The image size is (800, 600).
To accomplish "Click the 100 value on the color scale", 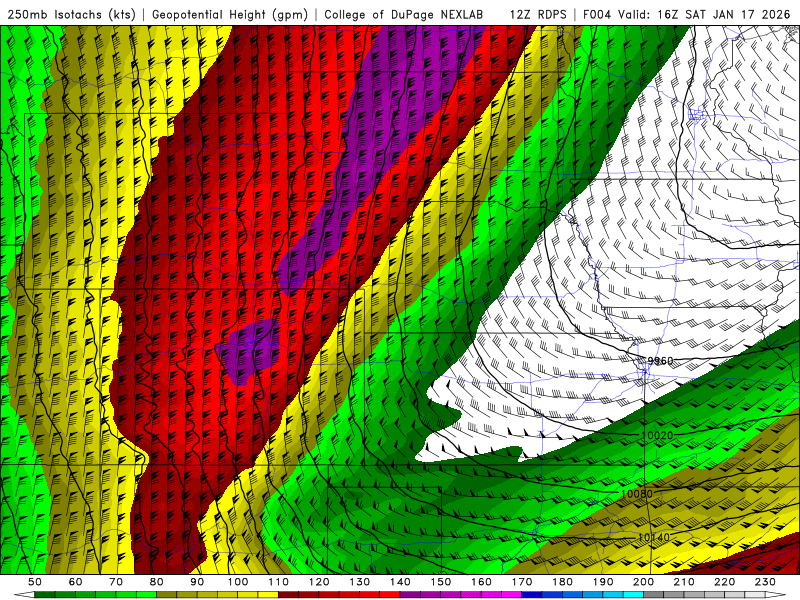I will click(x=238, y=582).
